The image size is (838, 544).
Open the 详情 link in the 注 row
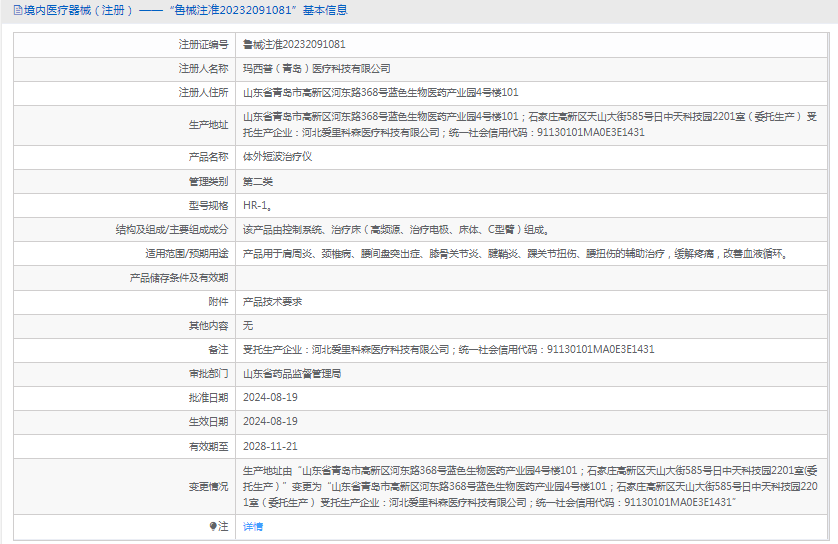coord(253,526)
